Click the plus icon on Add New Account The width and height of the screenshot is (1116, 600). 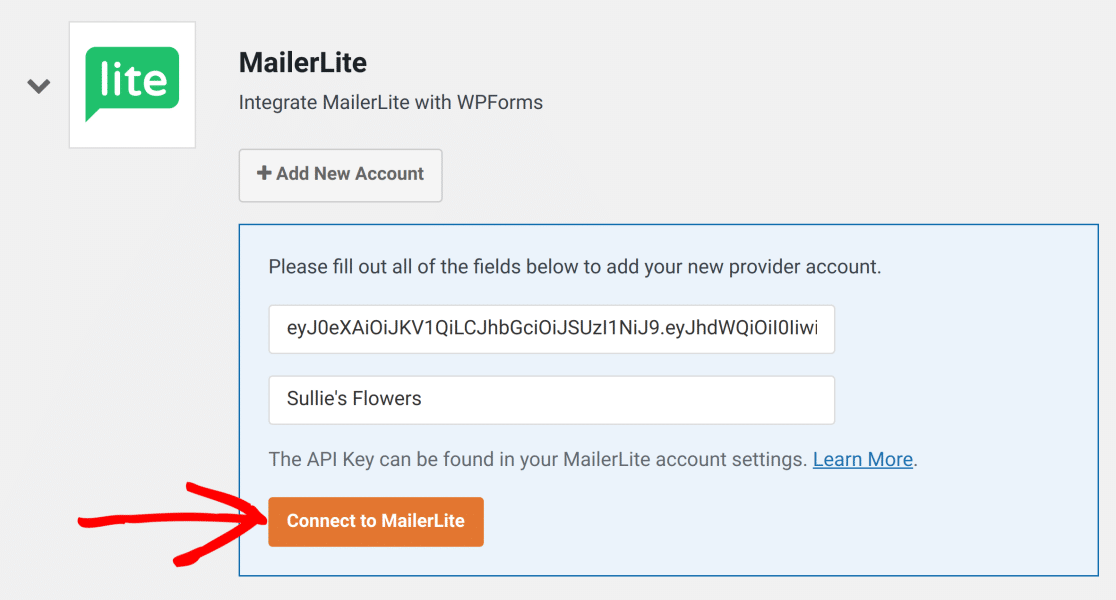pyautogui.click(x=263, y=173)
